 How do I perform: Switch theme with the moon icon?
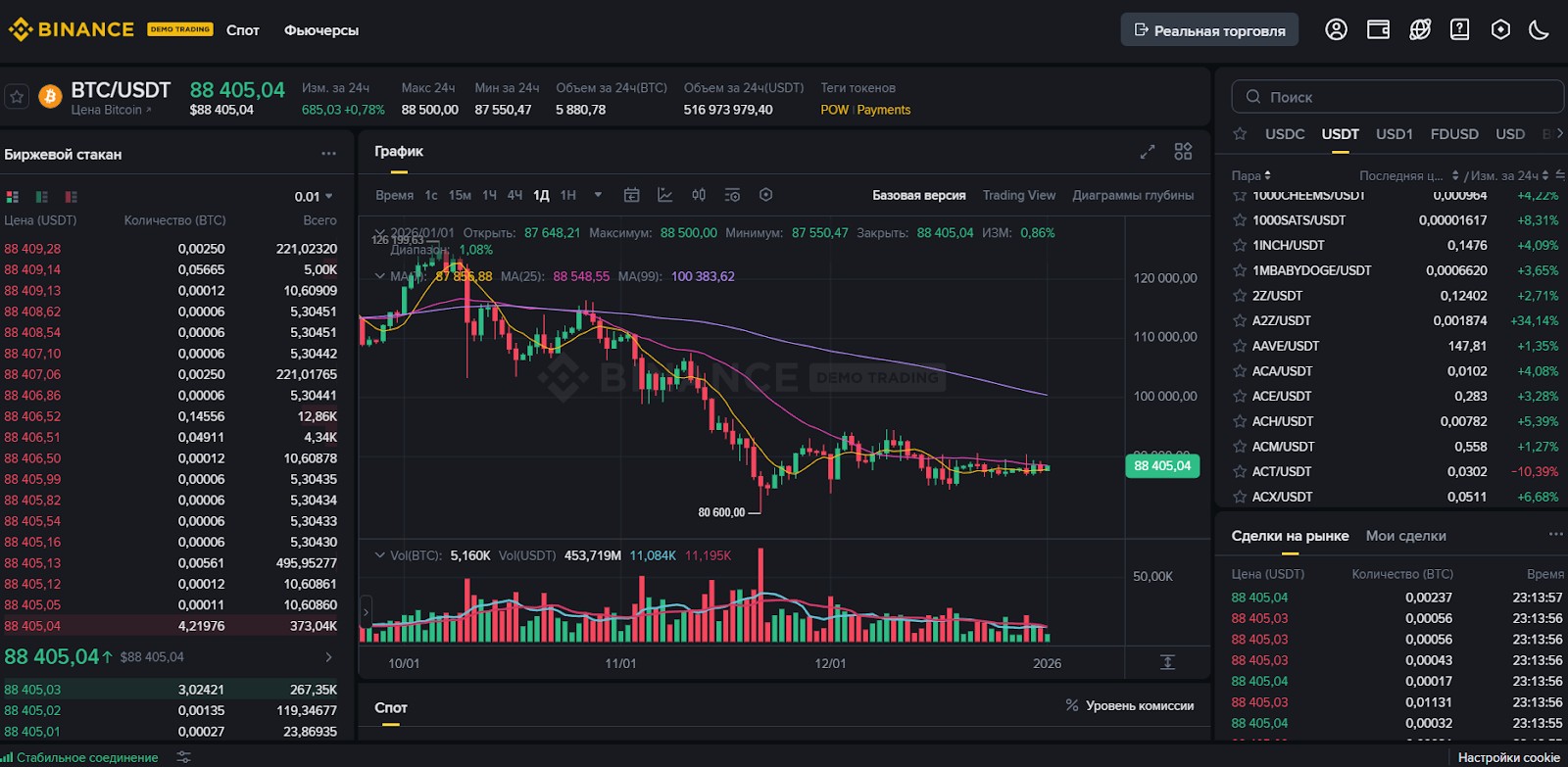click(1539, 29)
